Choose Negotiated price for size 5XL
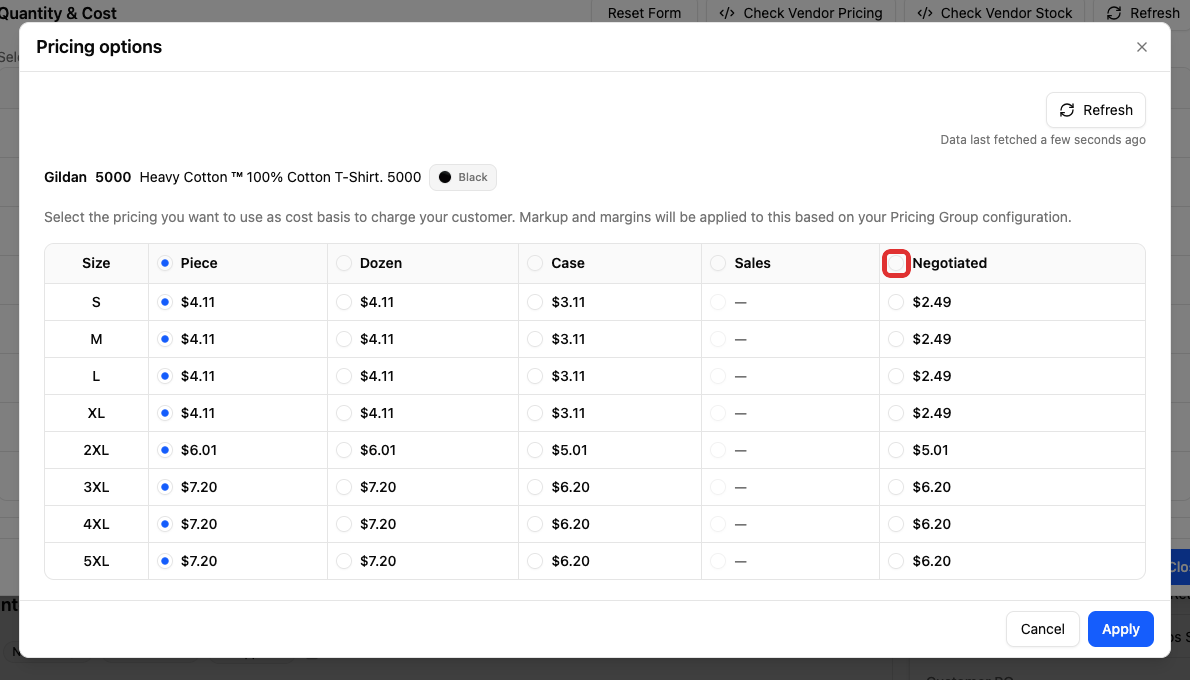This screenshot has height=680, width=1190. [896, 562]
